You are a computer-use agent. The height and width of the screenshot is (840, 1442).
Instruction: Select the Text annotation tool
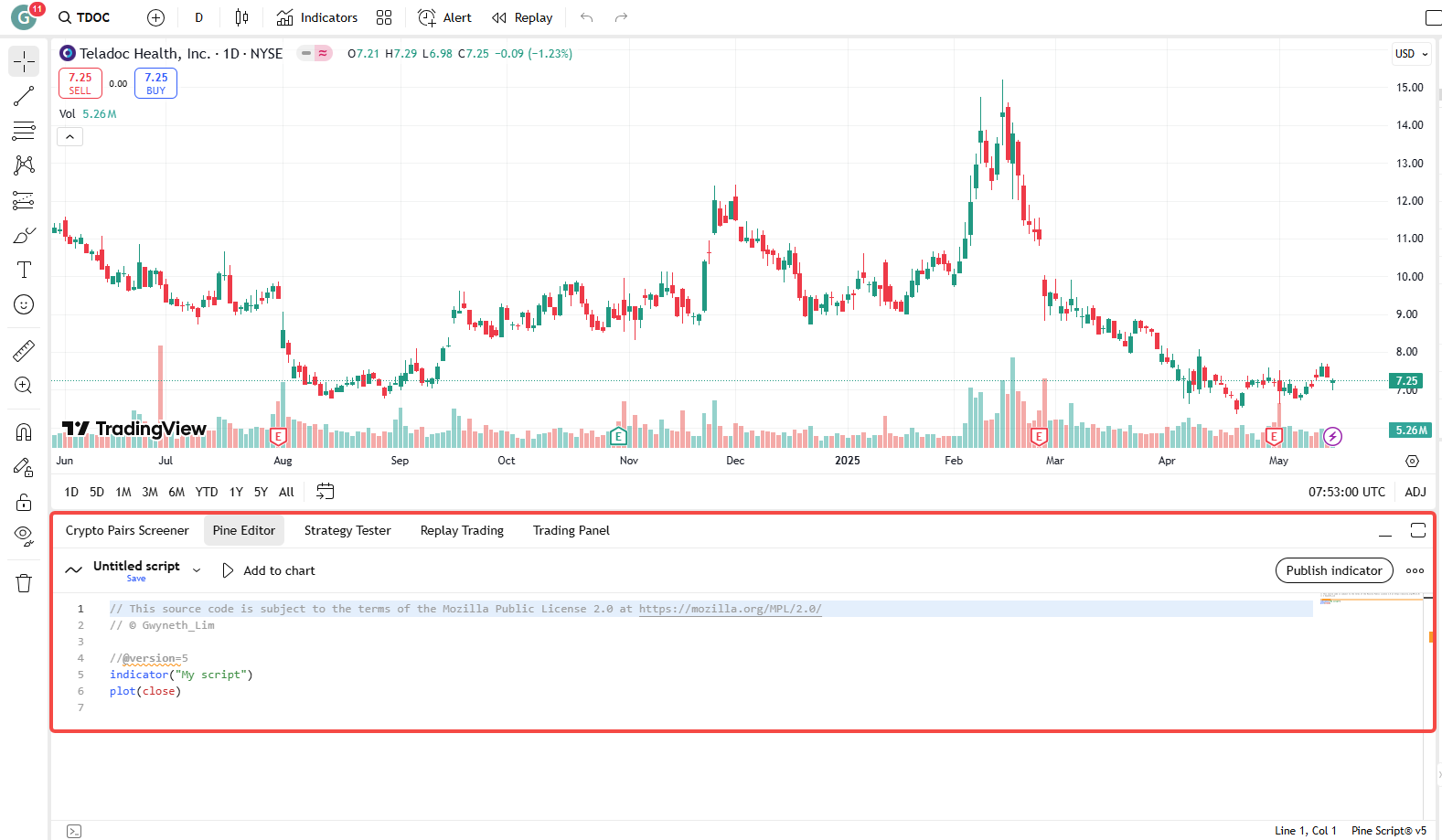[x=24, y=270]
